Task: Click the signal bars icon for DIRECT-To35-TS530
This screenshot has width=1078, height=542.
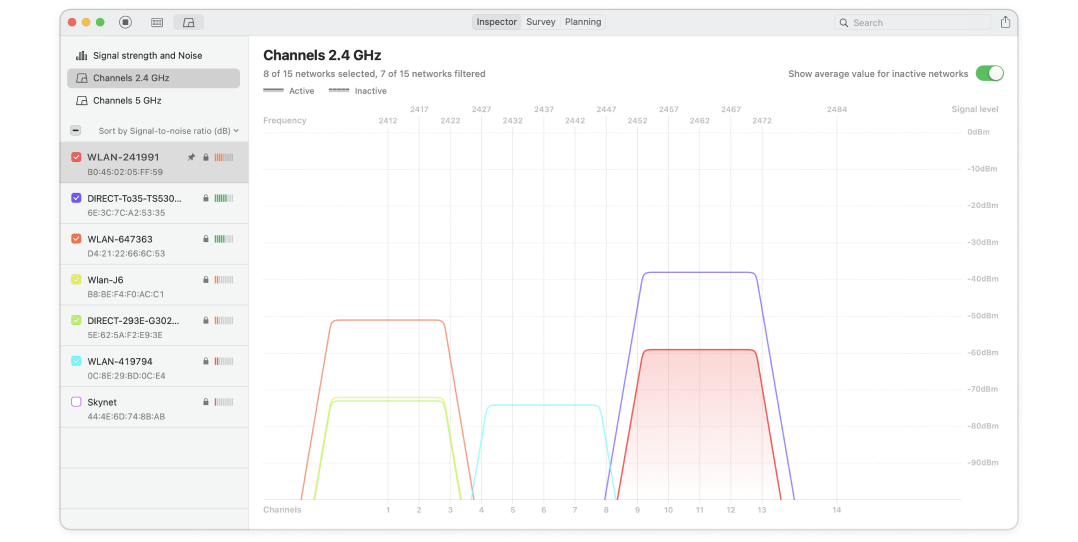Action: [x=224, y=198]
